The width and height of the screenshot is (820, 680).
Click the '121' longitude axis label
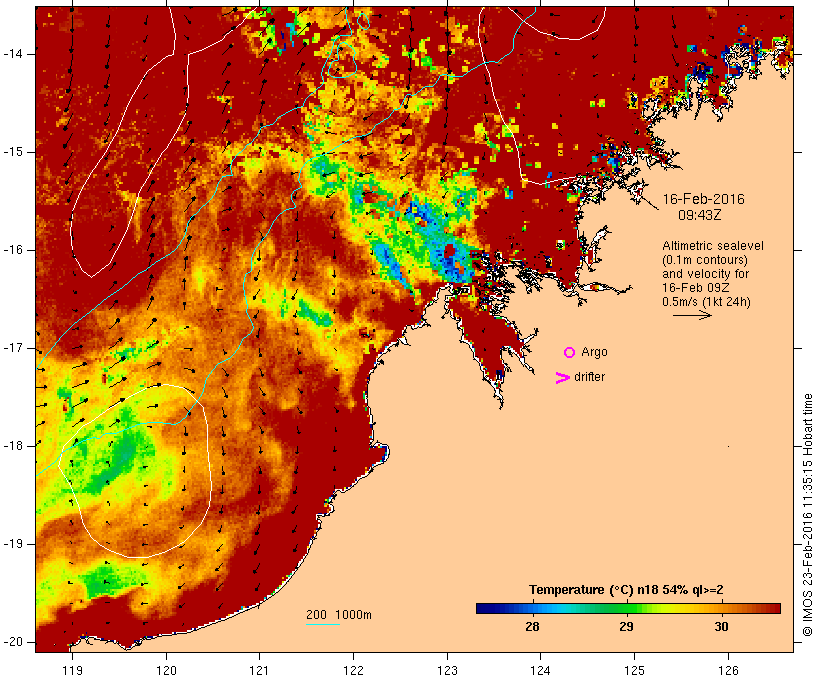[259, 671]
